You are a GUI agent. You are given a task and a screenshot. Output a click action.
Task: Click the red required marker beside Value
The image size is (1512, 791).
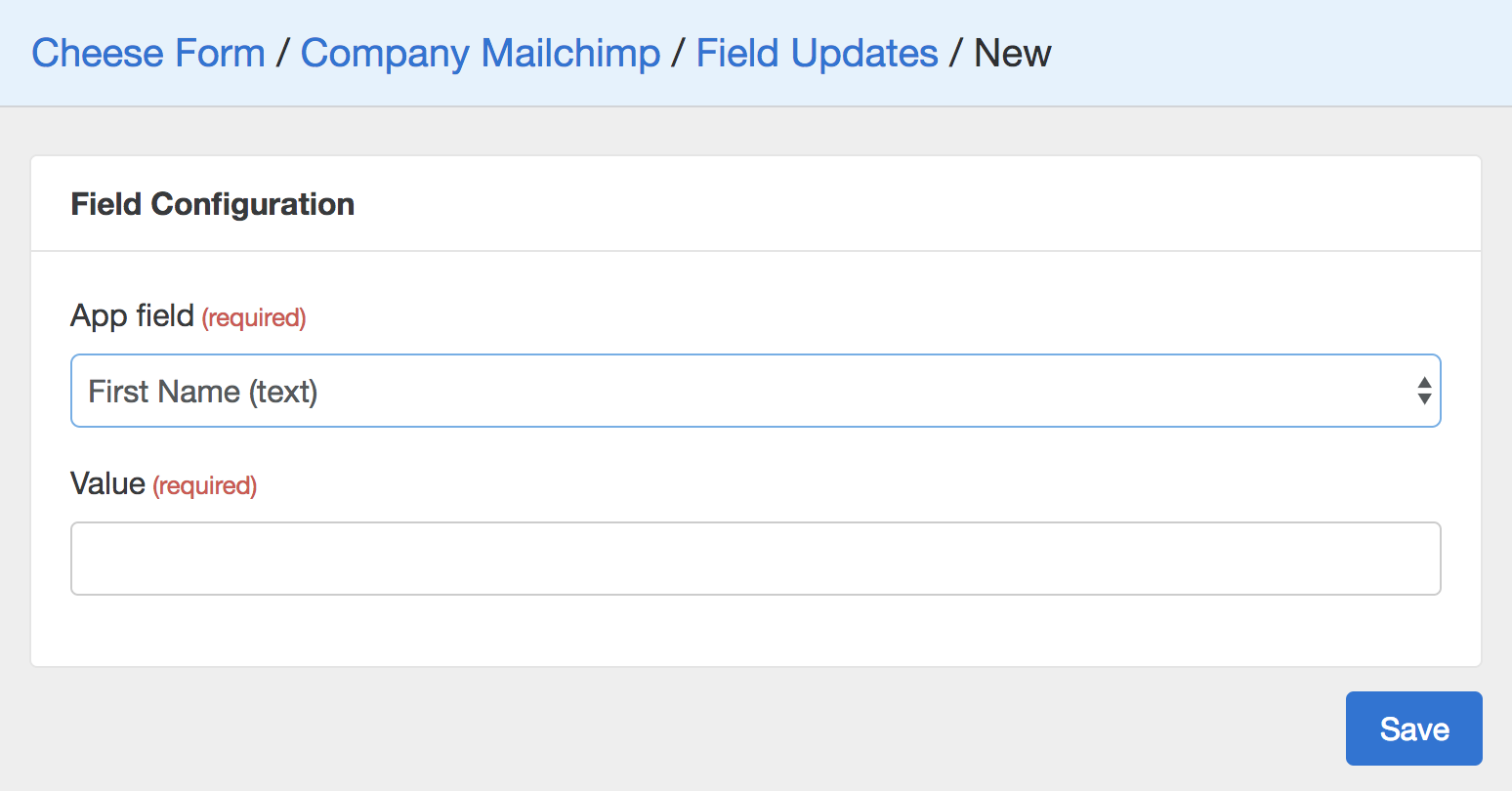point(205,485)
